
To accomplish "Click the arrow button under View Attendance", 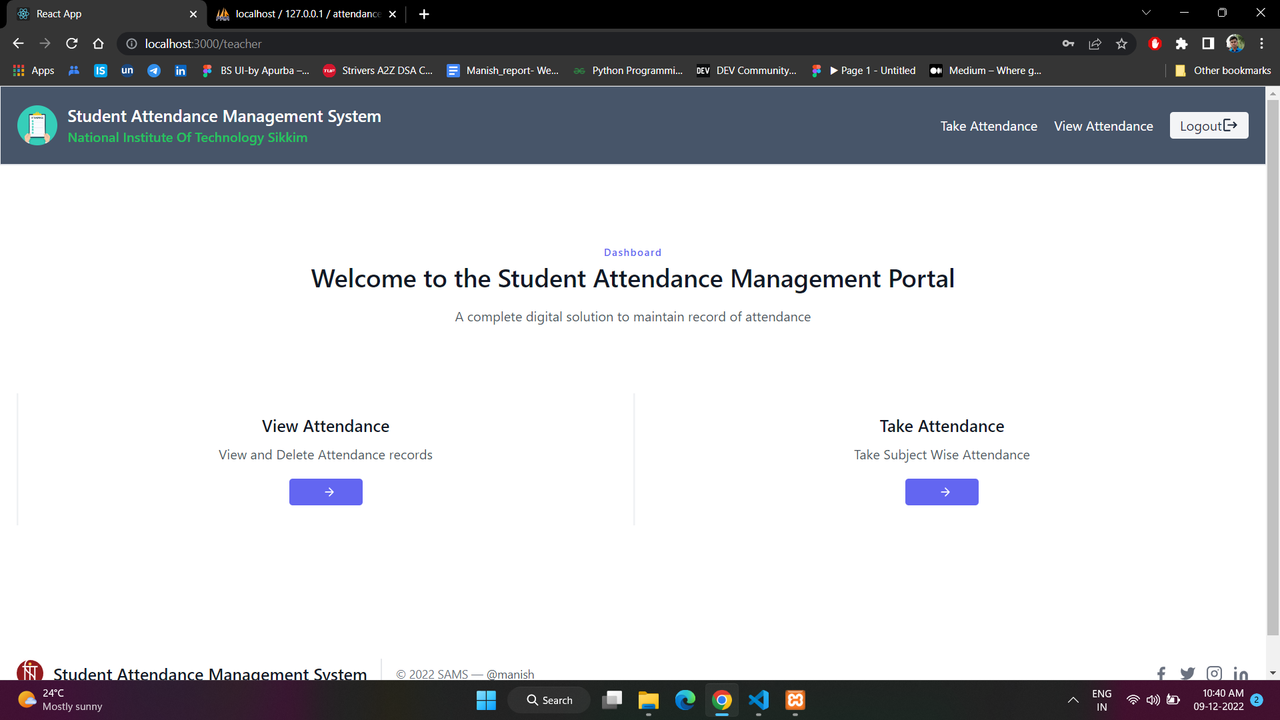I will (x=325, y=491).
